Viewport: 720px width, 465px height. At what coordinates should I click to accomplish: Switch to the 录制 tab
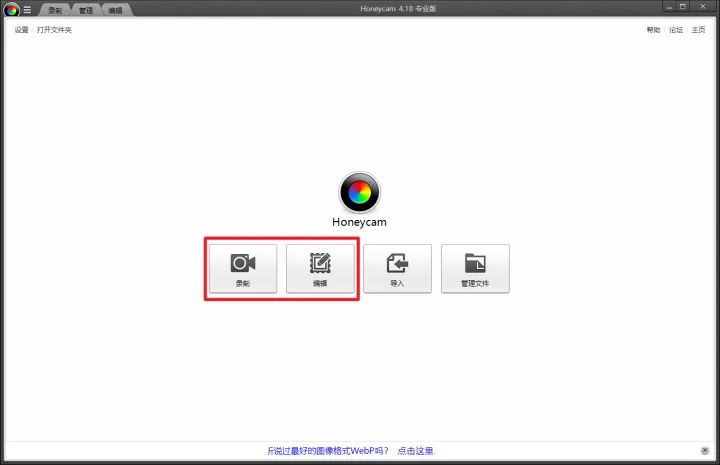[x=55, y=10]
